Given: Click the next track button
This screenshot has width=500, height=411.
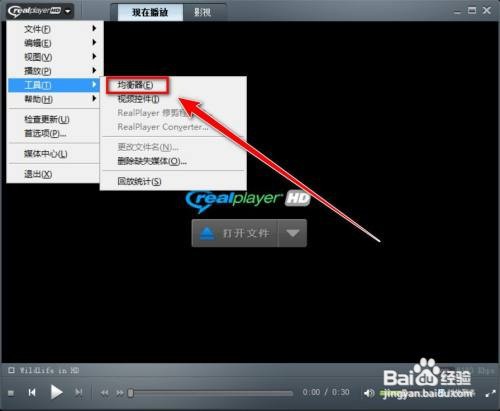Looking at the screenshot, I should tap(79, 393).
